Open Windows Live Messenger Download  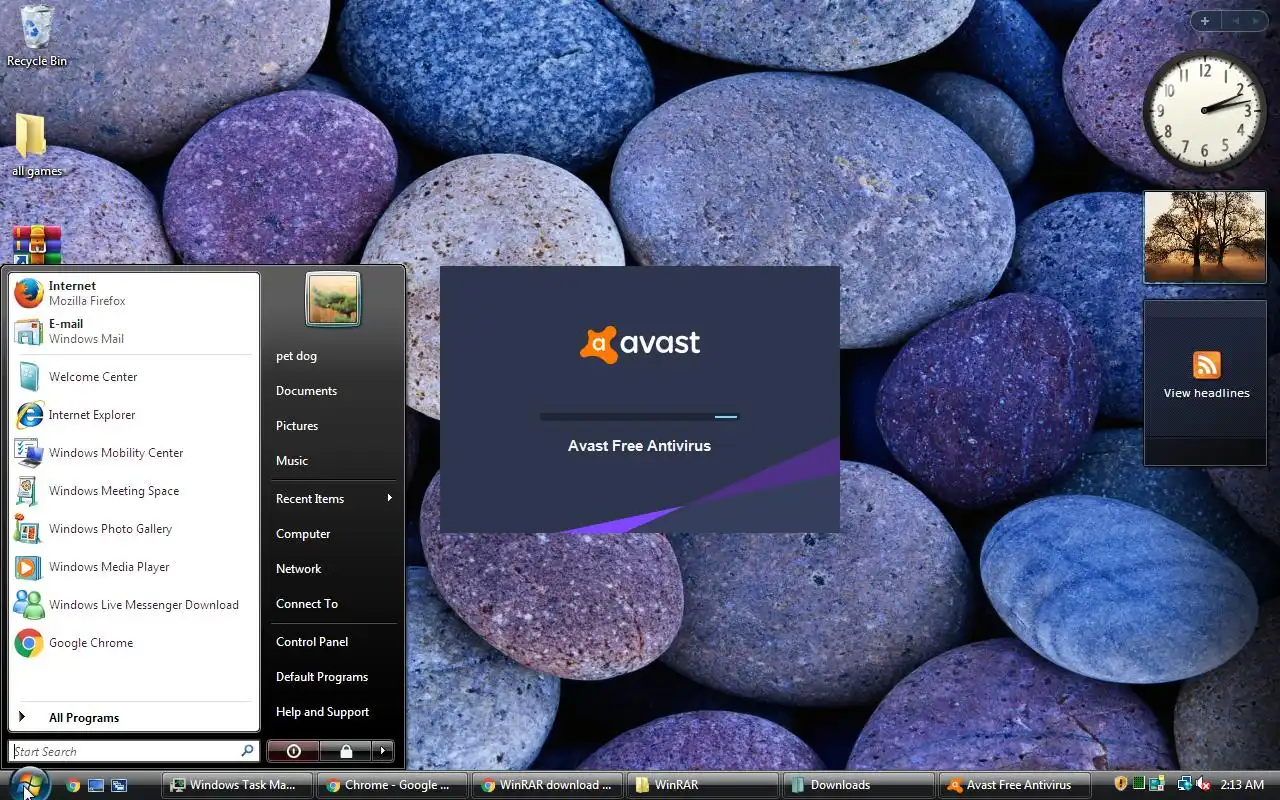tap(134, 605)
